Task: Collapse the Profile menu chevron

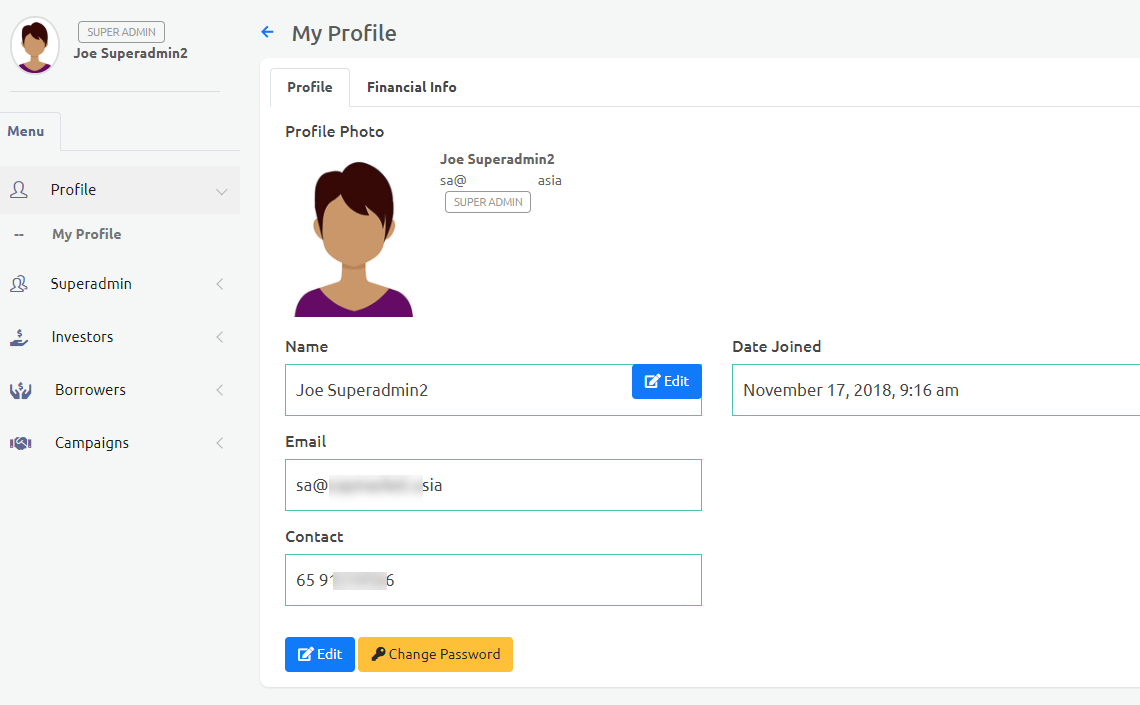Action: point(221,191)
